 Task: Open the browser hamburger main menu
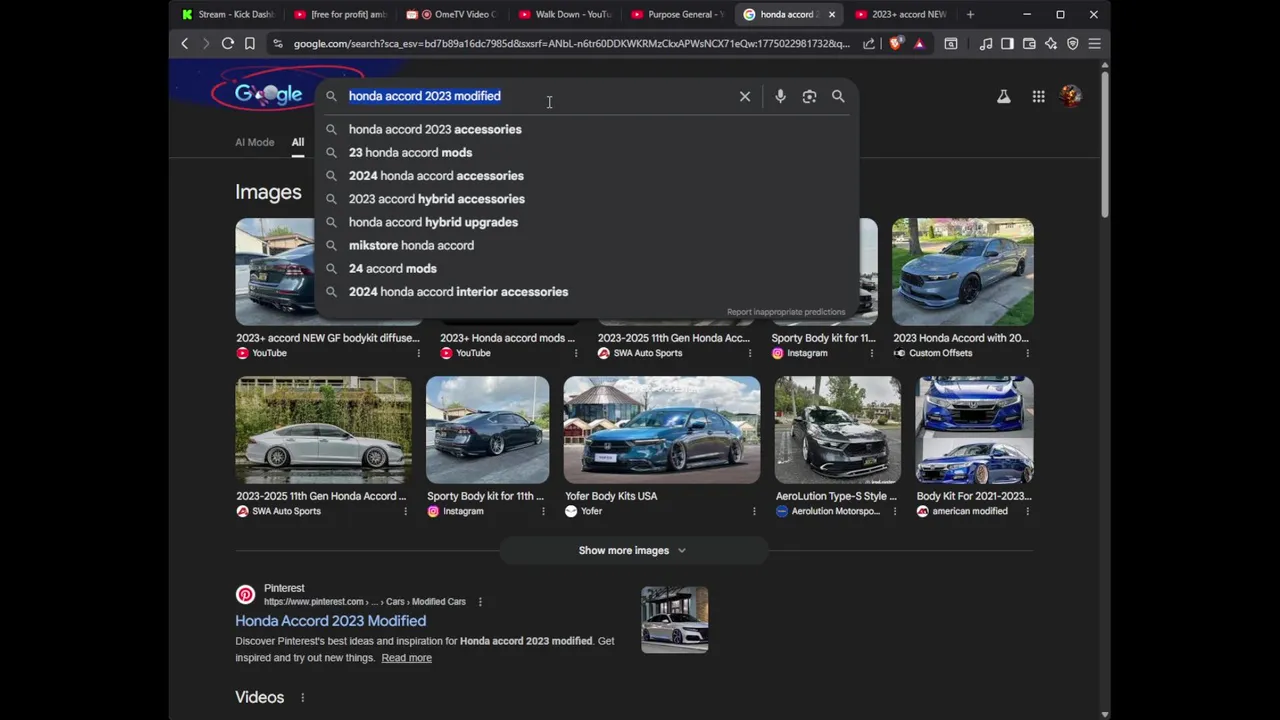pyautogui.click(x=1095, y=44)
